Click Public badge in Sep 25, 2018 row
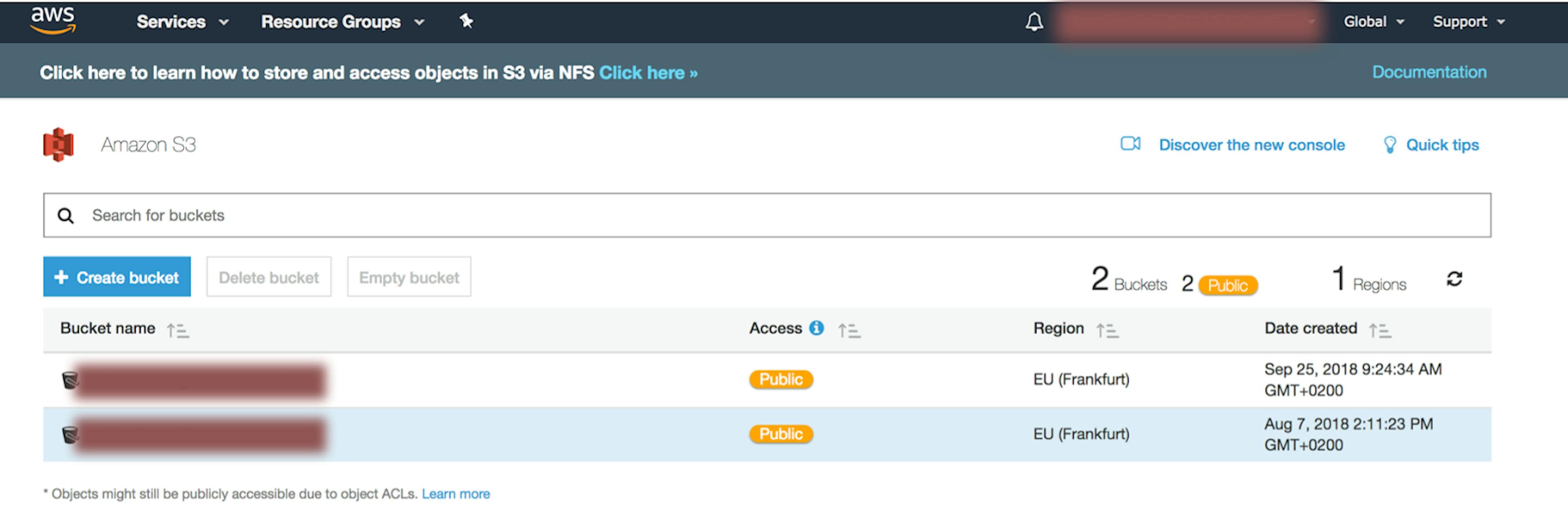The image size is (1568, 524). click(781, 380)
